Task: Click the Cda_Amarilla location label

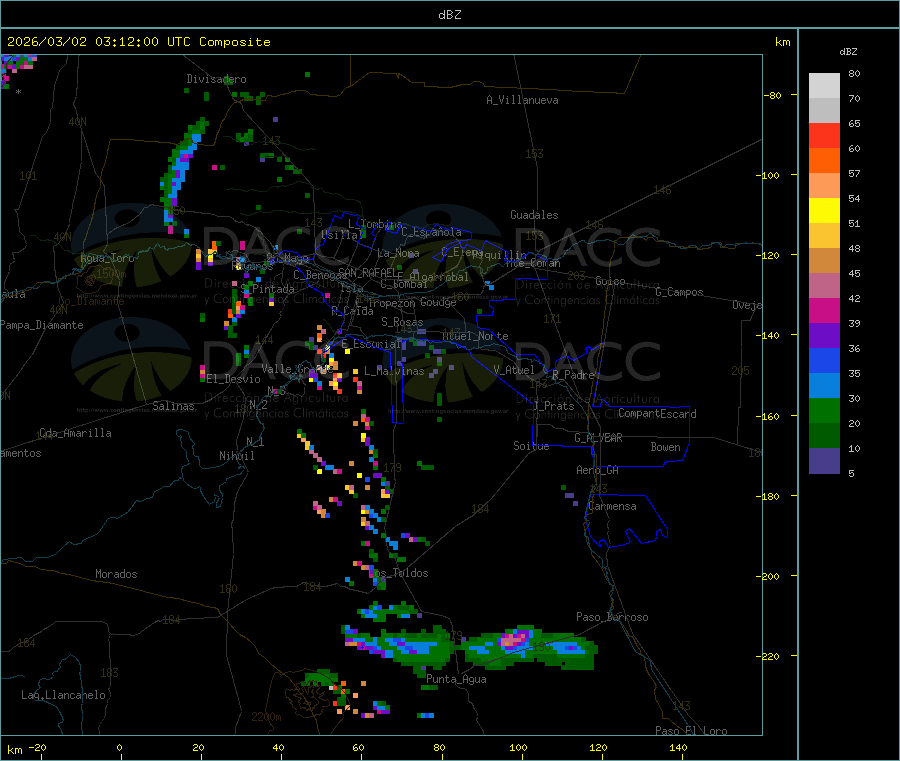Action: pos(75,433)
